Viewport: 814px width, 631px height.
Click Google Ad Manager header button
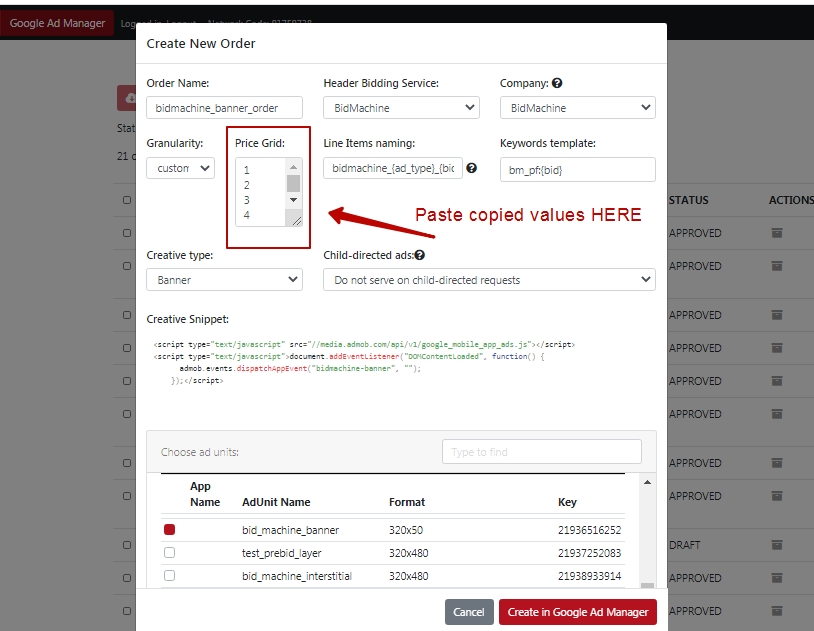[57, 23]
